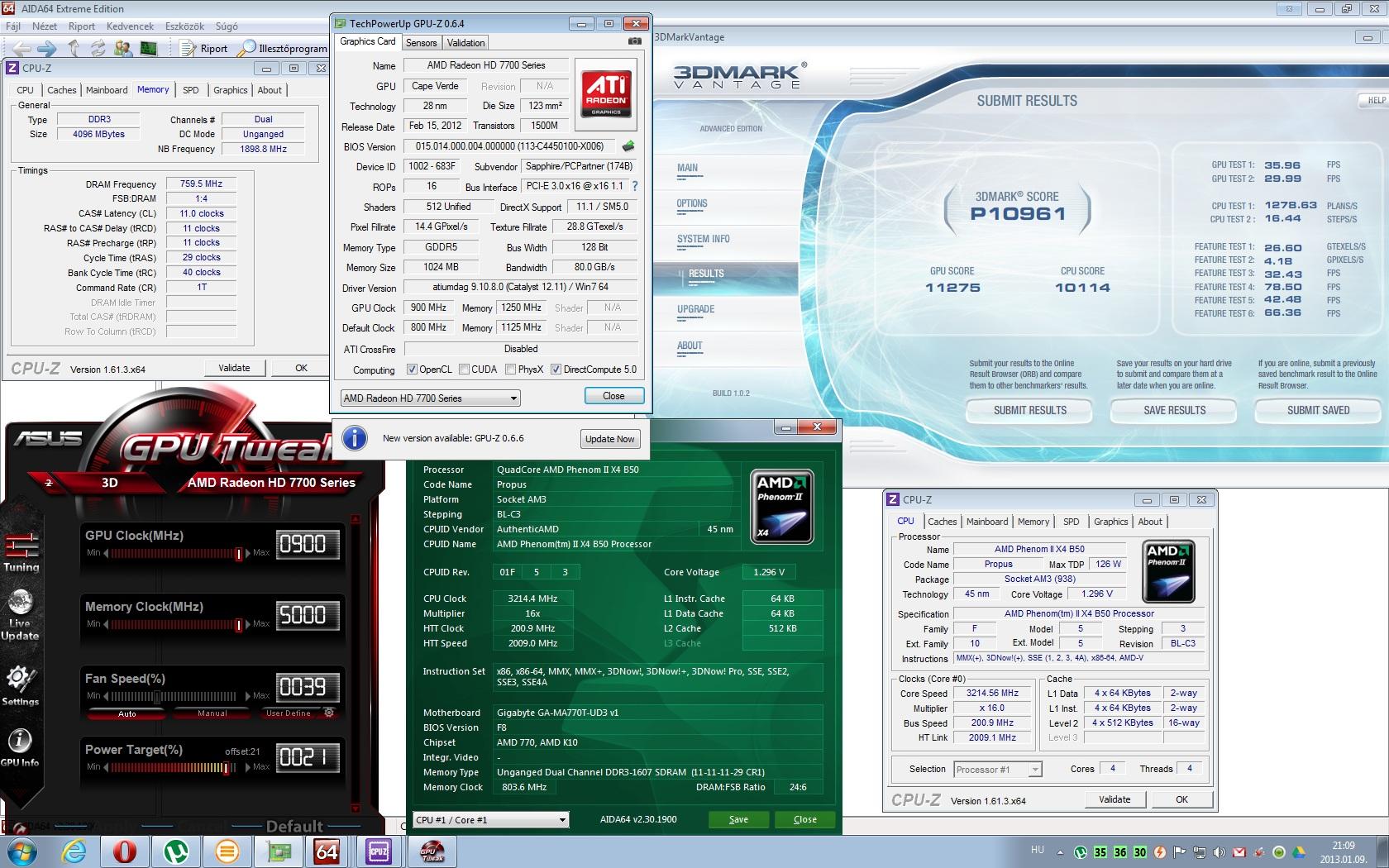Click the GPU-Z BIOS save chip icon

[629, 146]
